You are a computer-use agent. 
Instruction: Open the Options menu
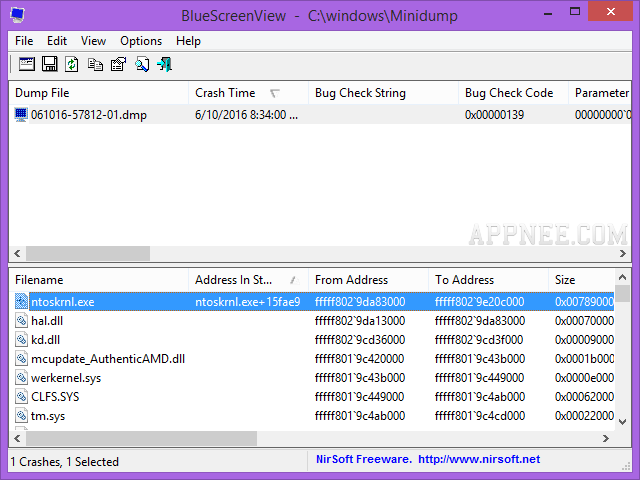tap(141, 41)
